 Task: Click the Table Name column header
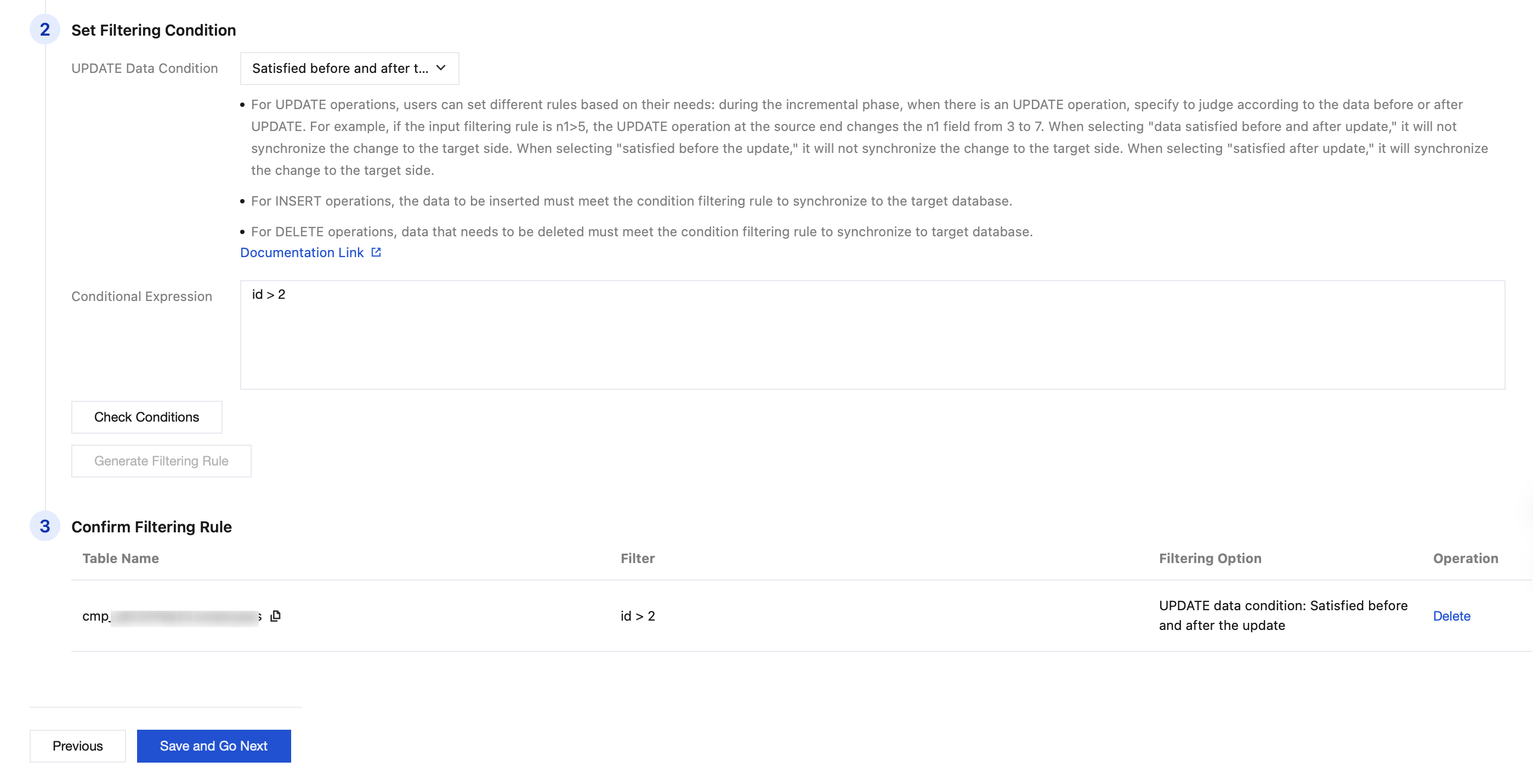120,558
